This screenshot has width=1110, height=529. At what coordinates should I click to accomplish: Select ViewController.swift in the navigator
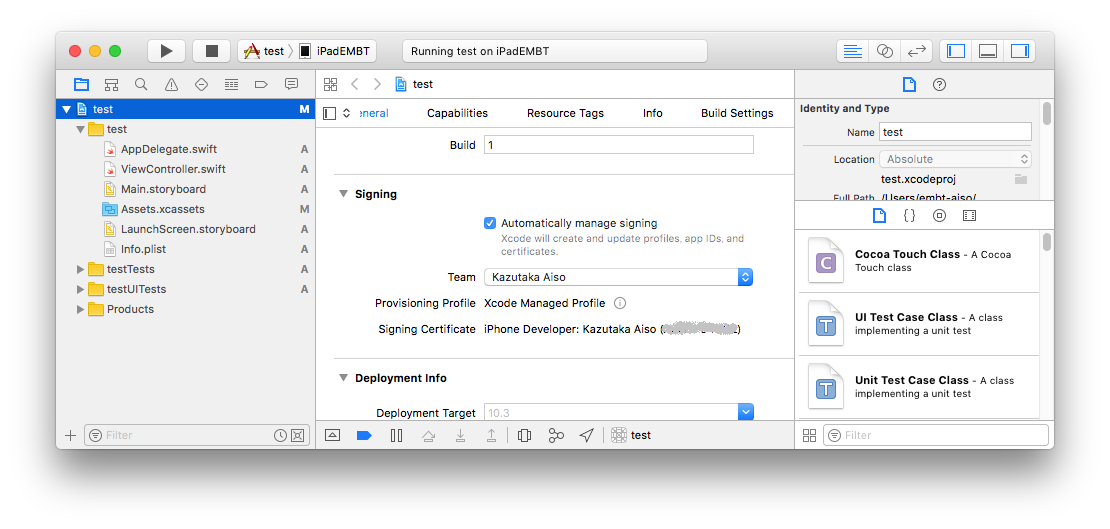(x=173, y=169)
